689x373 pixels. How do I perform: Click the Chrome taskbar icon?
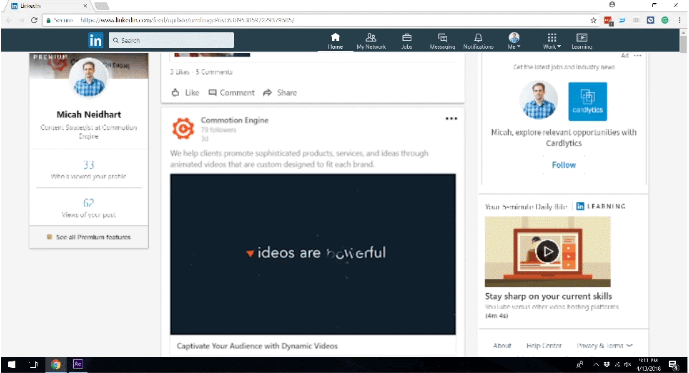pos(56,364)
